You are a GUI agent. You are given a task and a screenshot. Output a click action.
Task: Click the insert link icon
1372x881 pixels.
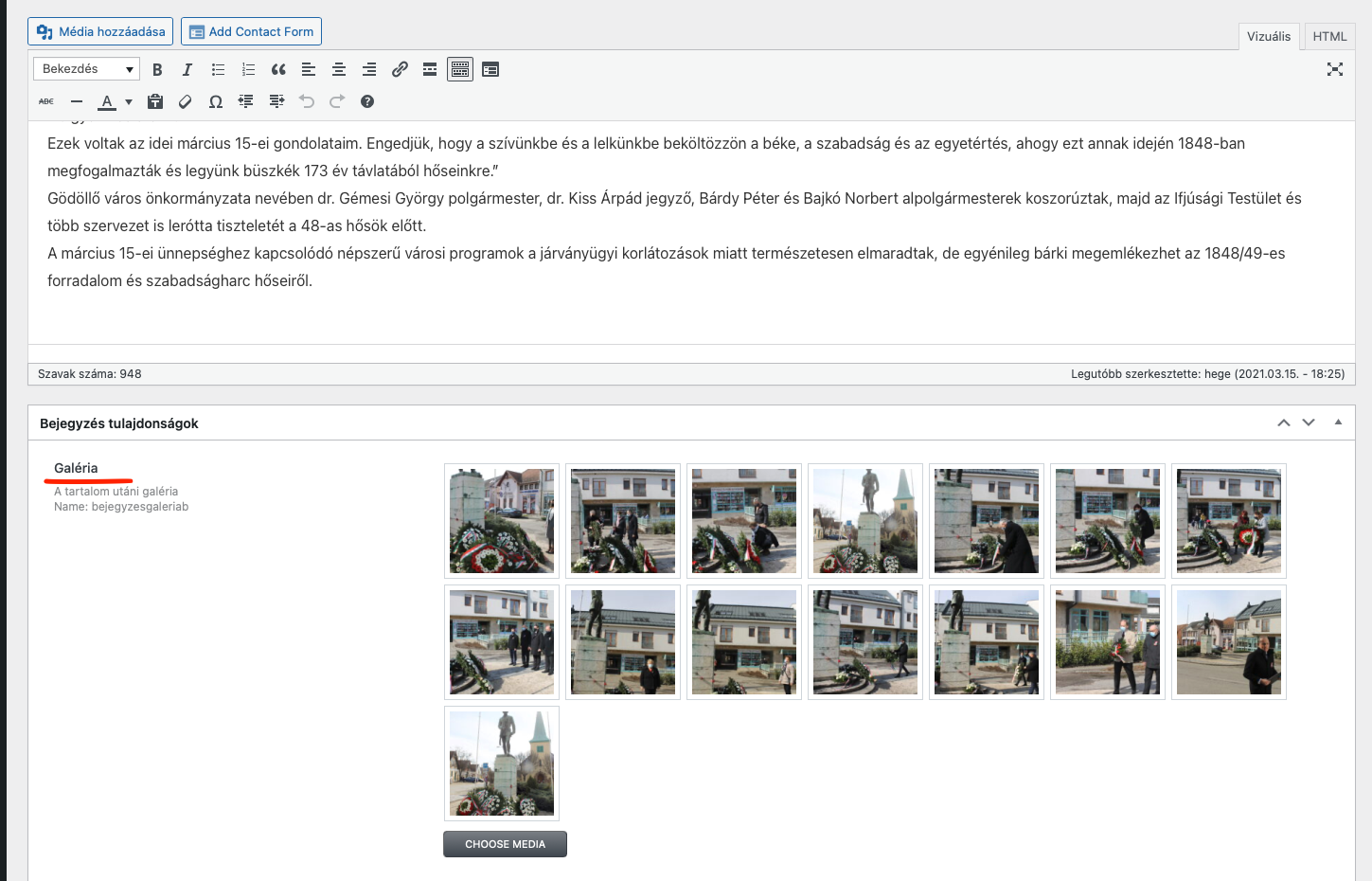click(400, 69)
